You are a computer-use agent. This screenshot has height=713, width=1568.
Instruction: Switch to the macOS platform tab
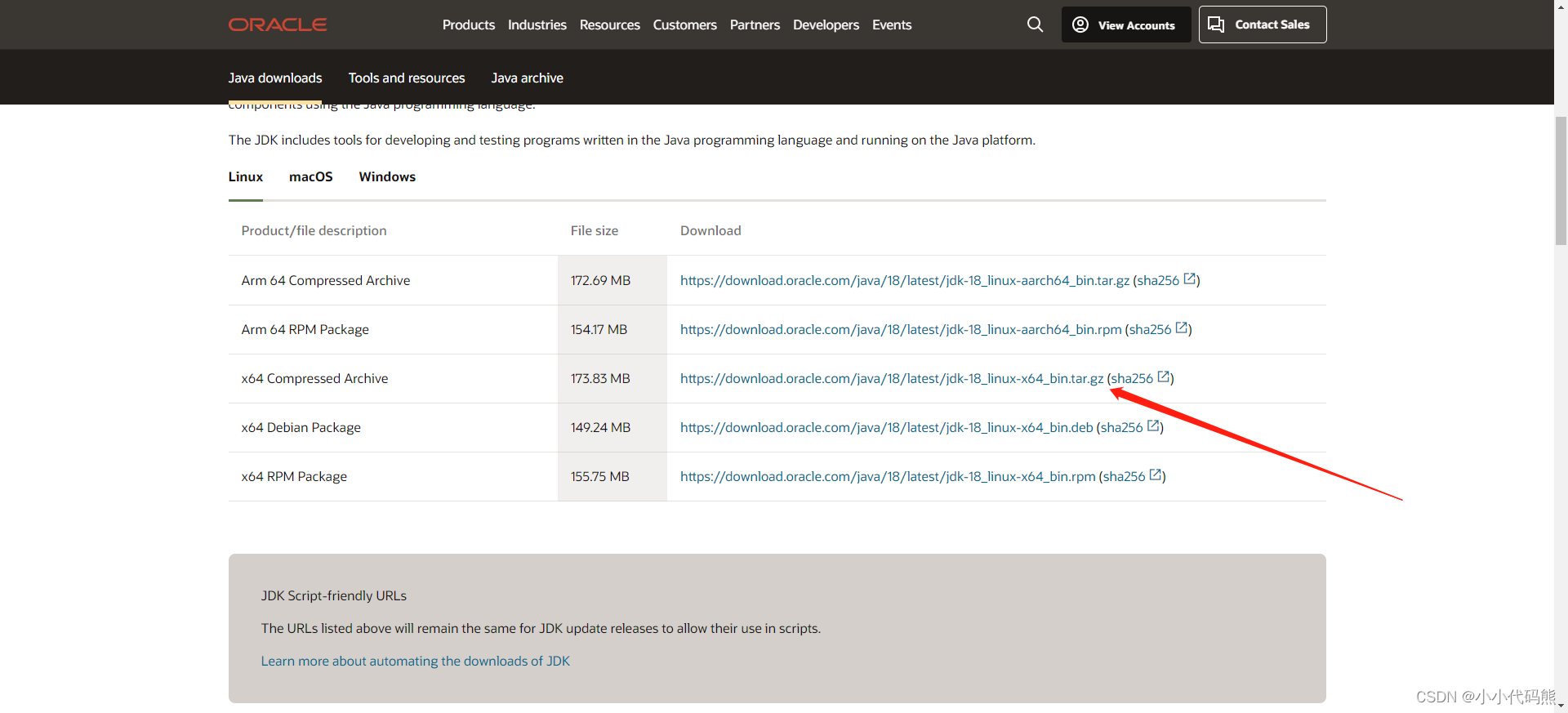coord(311,176)
